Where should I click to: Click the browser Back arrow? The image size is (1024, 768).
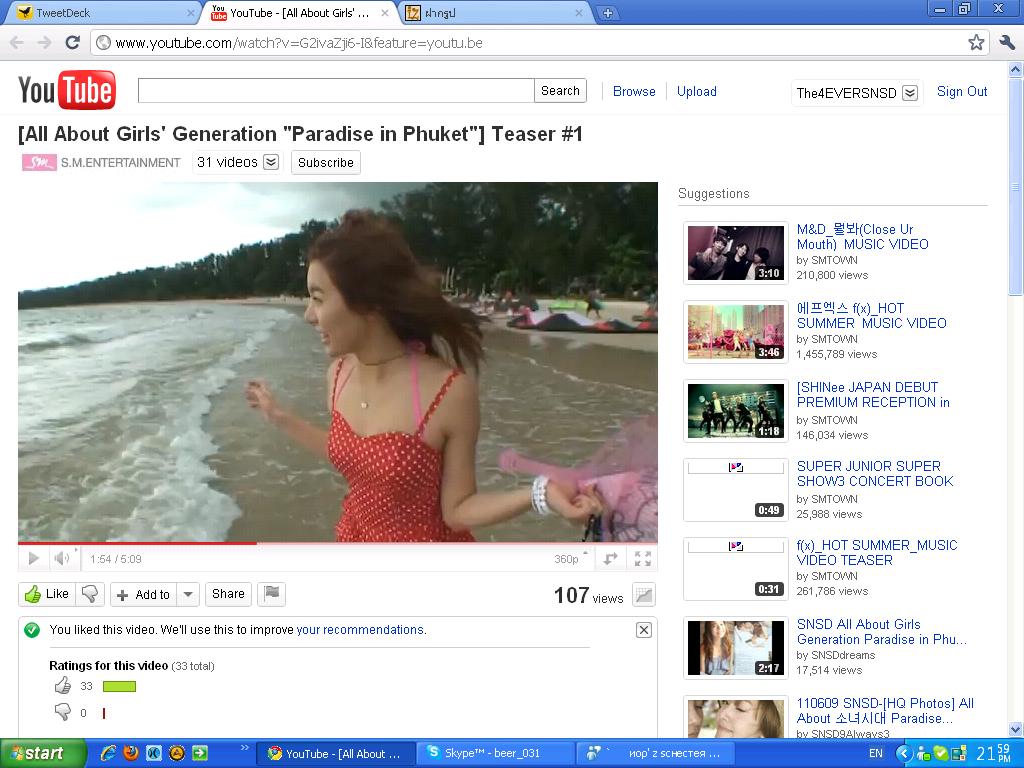pyautogui.click(x=16, y=43)
